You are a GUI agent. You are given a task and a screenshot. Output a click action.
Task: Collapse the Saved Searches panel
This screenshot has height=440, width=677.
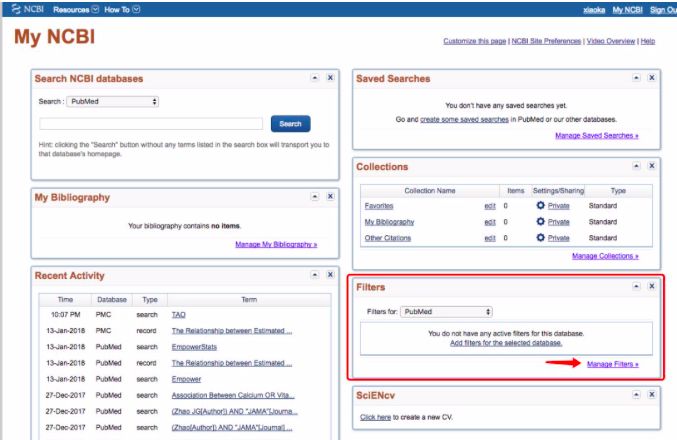[636, 78]
